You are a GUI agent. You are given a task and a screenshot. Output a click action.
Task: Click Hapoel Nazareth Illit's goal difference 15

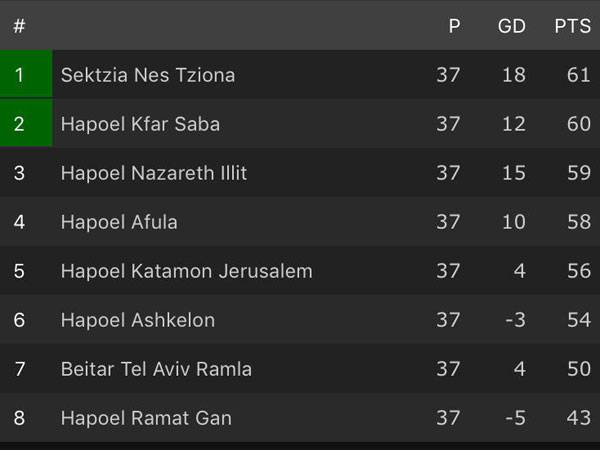[x=513, y=173]
